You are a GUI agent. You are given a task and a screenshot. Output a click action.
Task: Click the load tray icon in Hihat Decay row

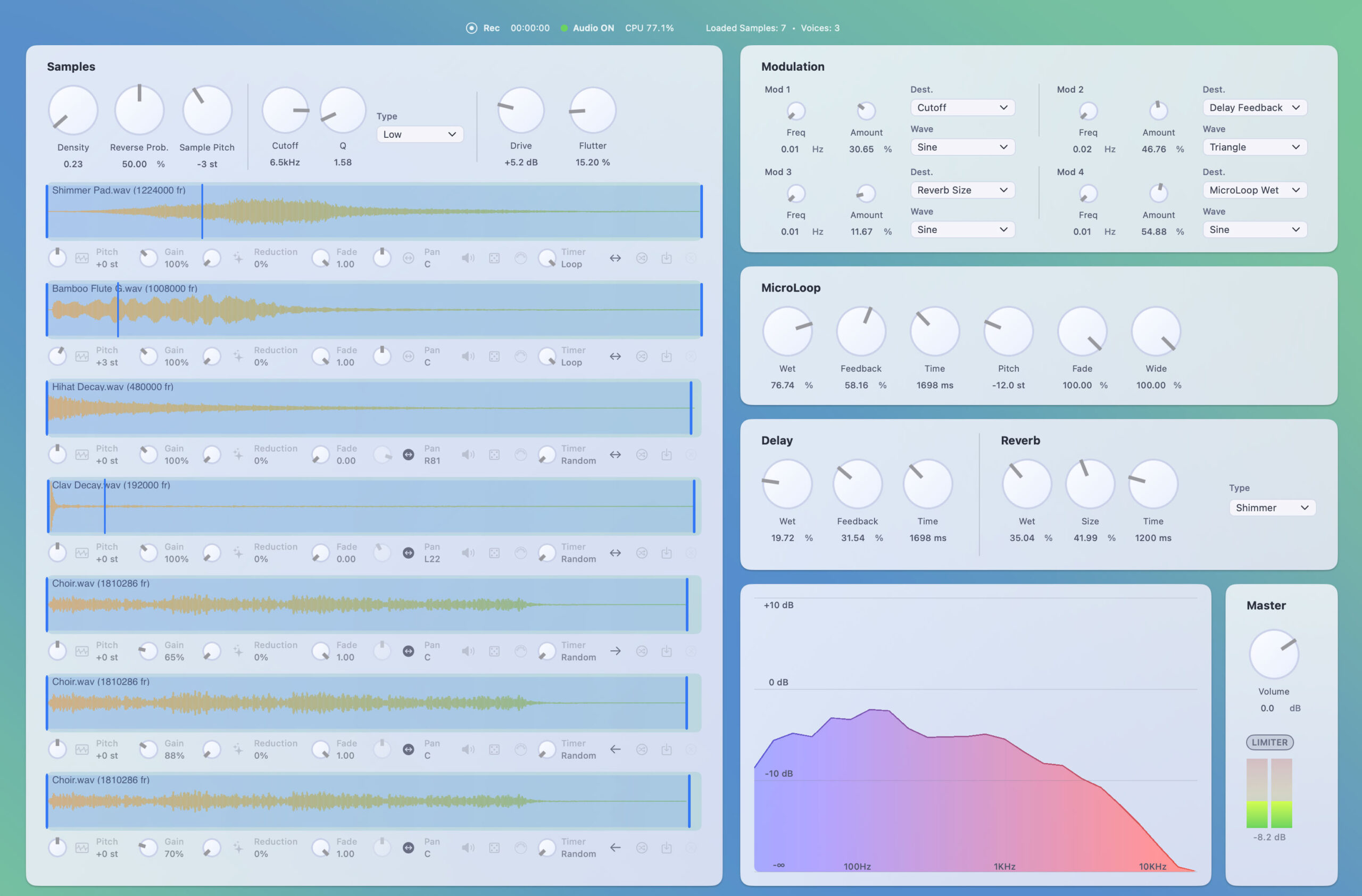[667, 455]
